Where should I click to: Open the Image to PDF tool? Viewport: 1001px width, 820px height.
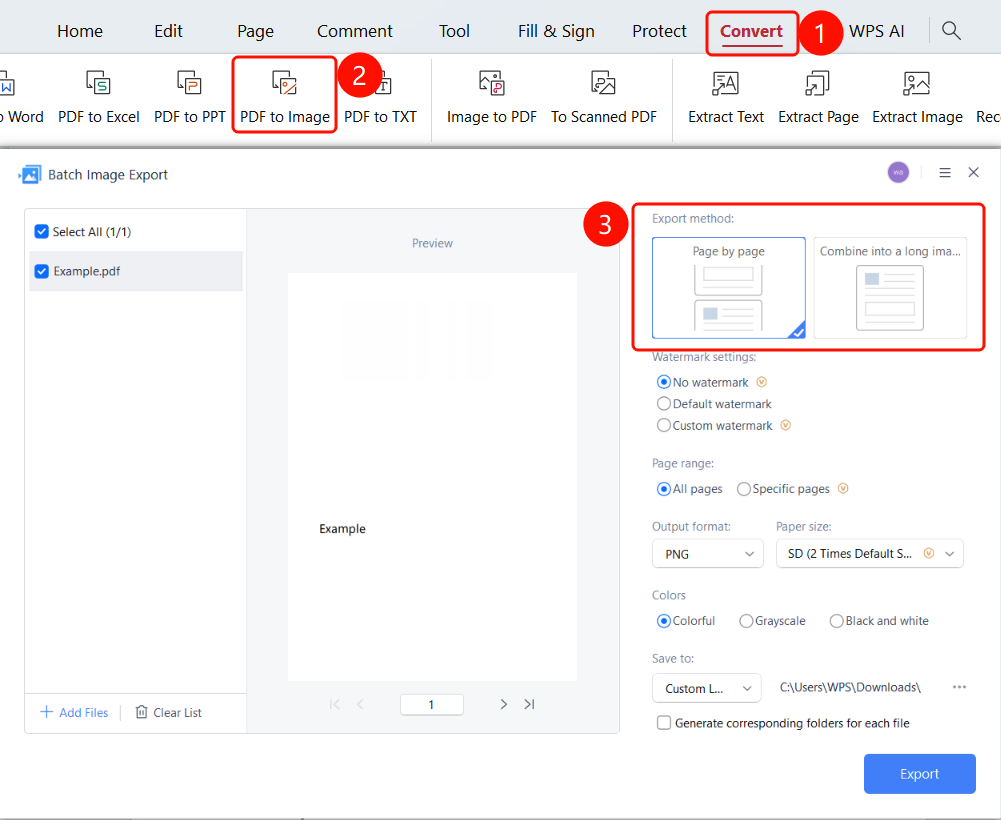(492, 97)
